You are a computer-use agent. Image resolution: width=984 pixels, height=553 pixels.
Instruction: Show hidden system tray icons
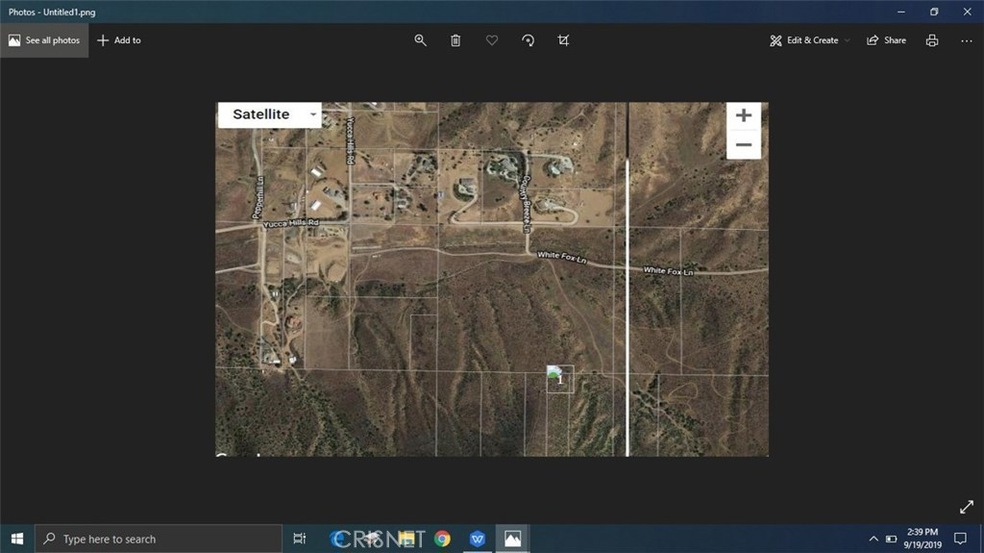click(x=873, y=539)
